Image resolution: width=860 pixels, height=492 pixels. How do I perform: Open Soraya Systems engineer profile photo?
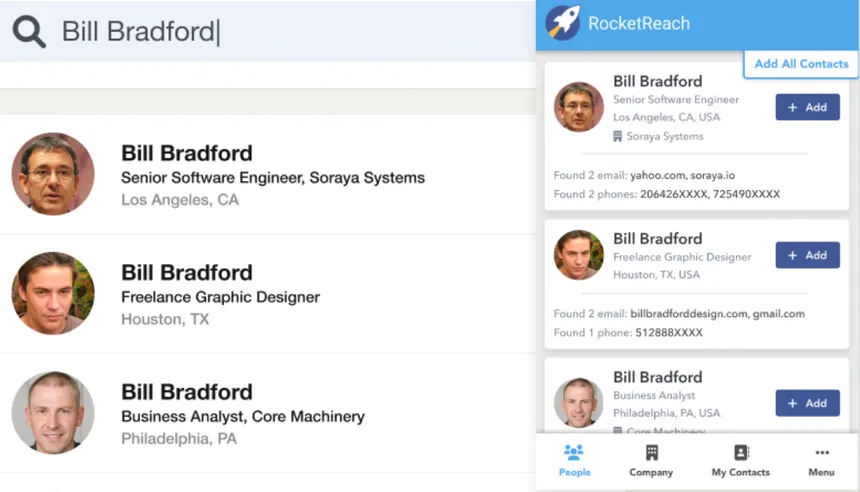[x=53, y=174]
